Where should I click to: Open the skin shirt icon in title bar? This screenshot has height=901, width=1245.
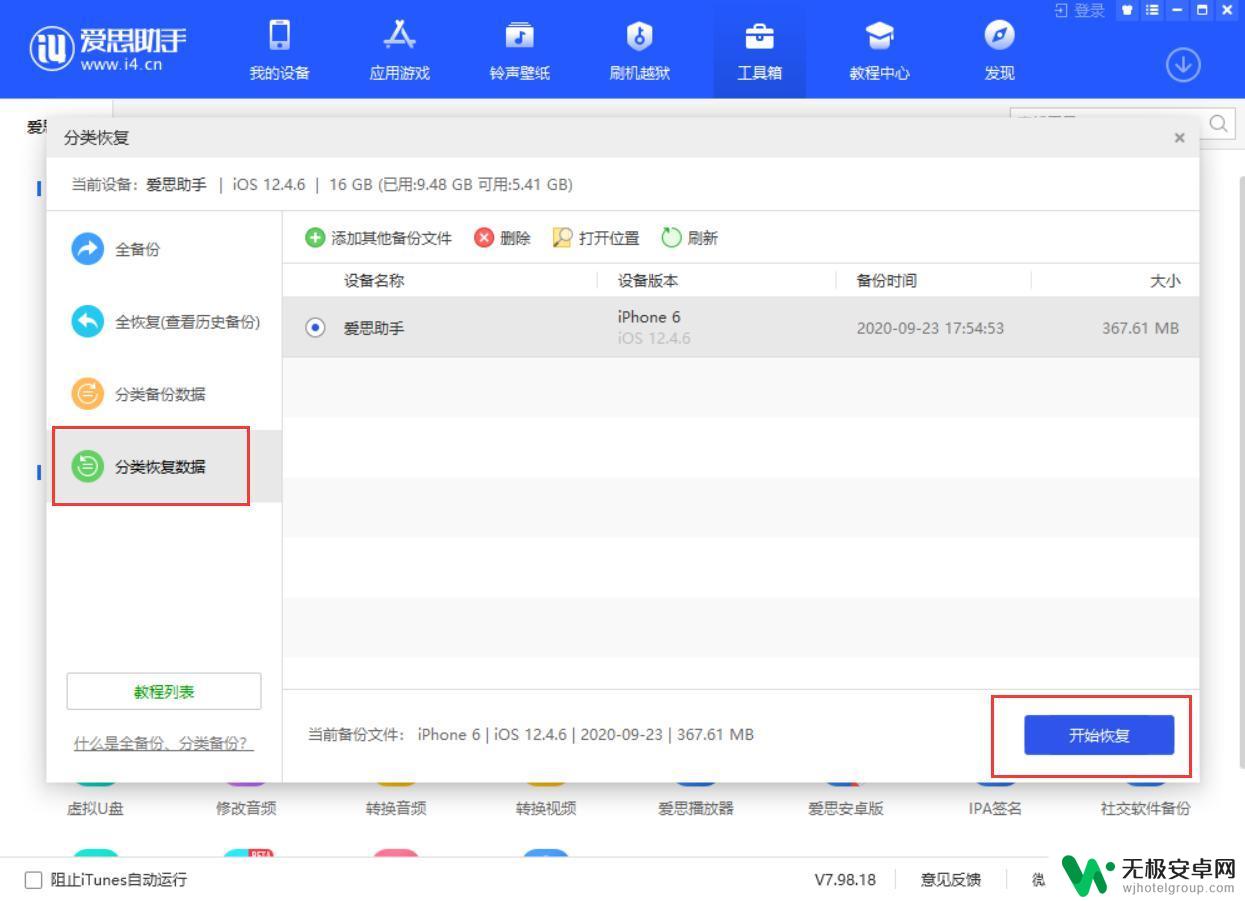pos(1129,10)
